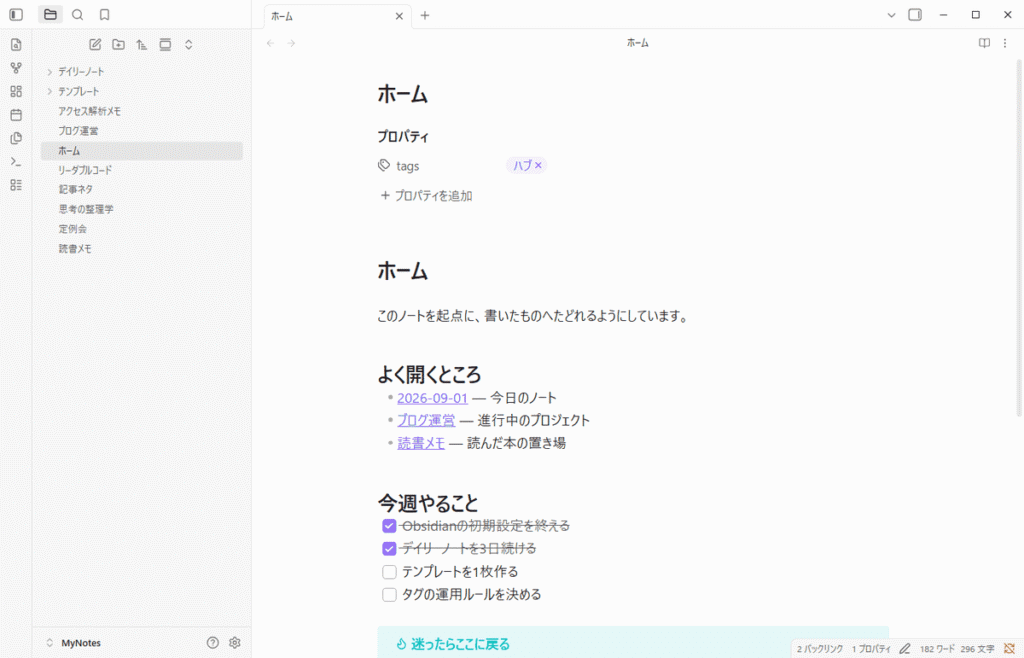This screenshot has width=1024, height=658.
Task: Click the tags property icon
Action: click(x=384, y=166)
